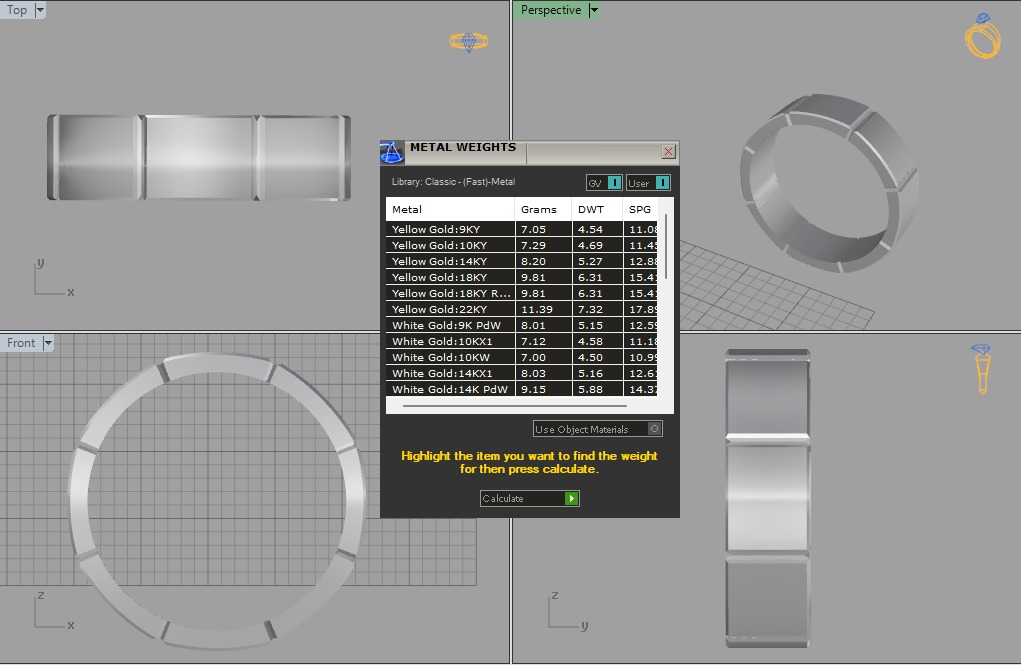The image size is (1021, 665).
Task: Click the ring model in Top viewport
Action: pyautogui.click(x=199, y=158)
